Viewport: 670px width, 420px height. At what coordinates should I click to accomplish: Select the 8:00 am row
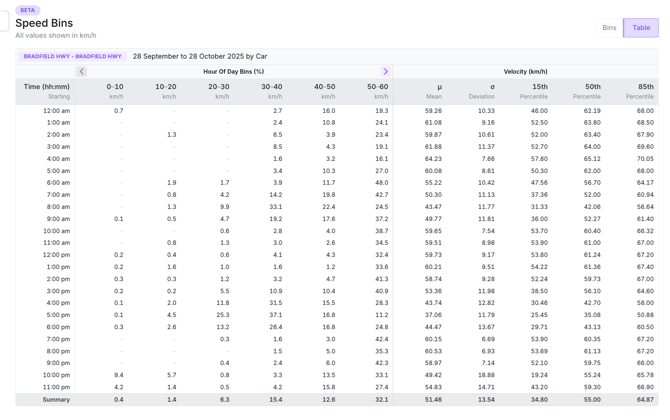(57, 207)
